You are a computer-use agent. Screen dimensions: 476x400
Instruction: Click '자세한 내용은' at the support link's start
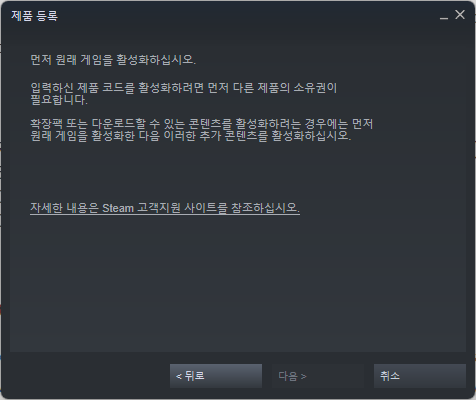(64, 208)
